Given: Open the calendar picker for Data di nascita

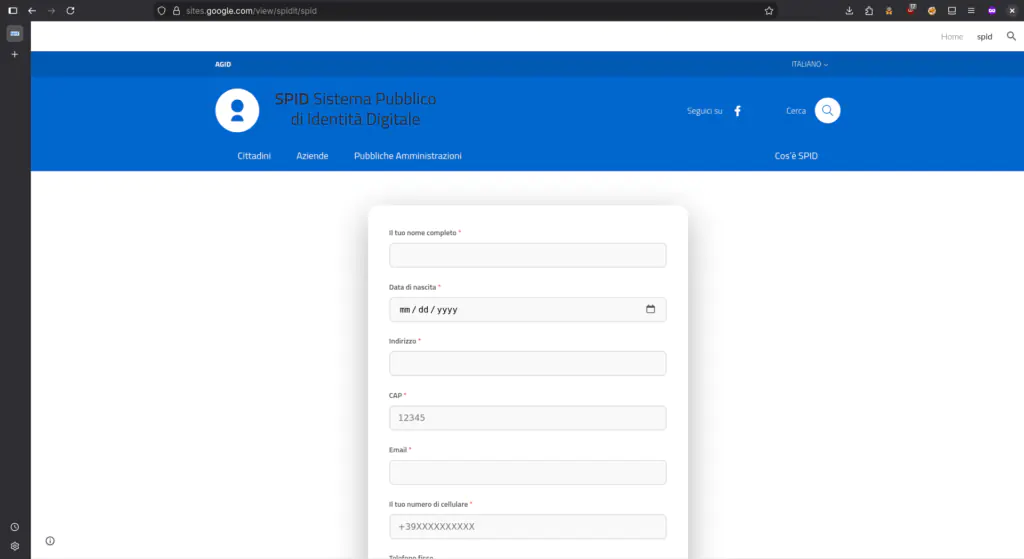Looking at the screenshot, I should click(650, 309).
